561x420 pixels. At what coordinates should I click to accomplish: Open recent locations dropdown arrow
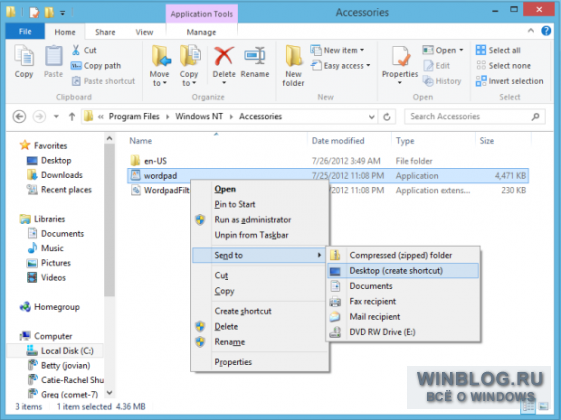pyautogui.click(x=56, y=117)
